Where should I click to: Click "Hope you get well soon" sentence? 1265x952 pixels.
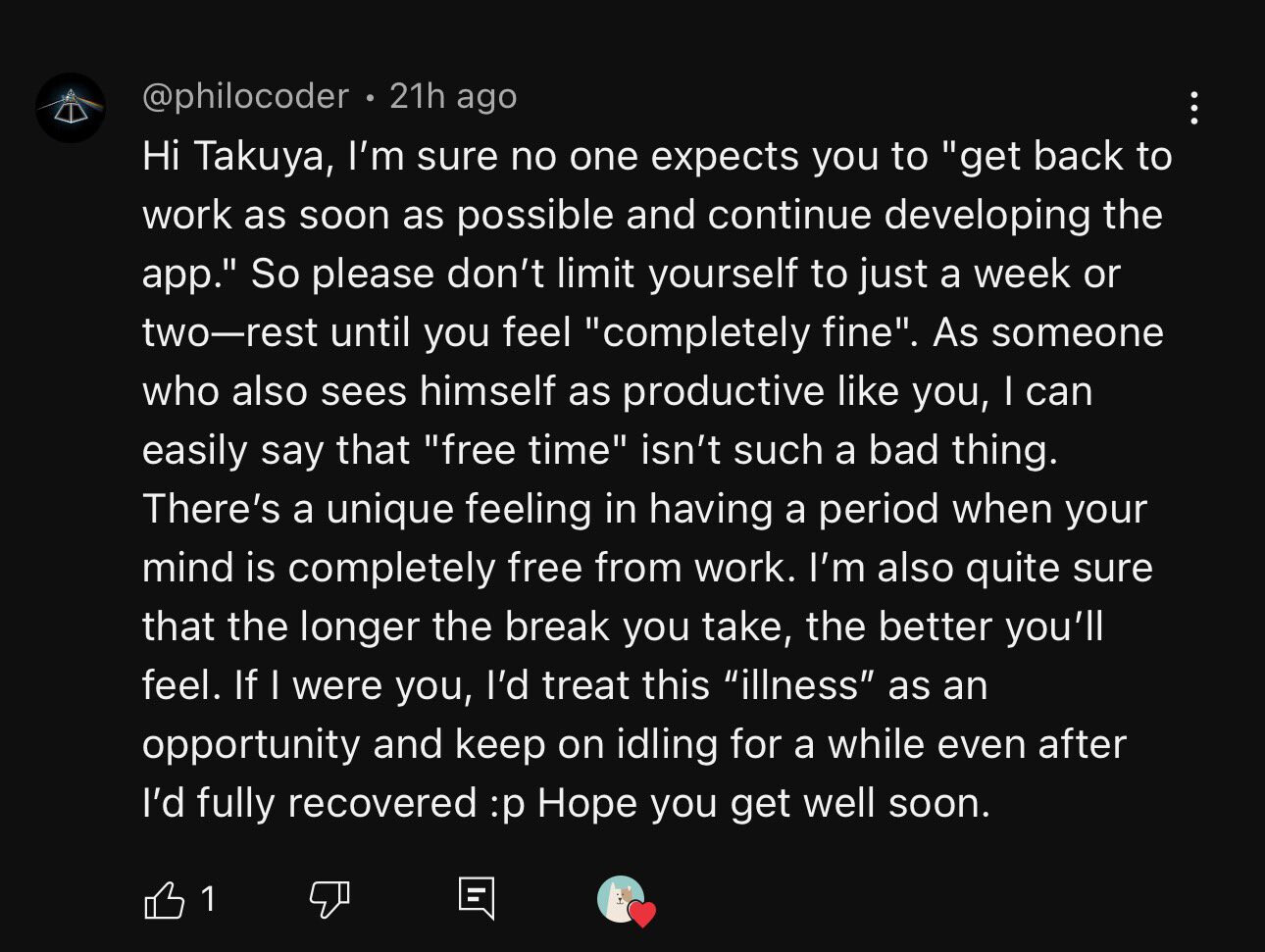pyautogui.click(x=763, y=804)
